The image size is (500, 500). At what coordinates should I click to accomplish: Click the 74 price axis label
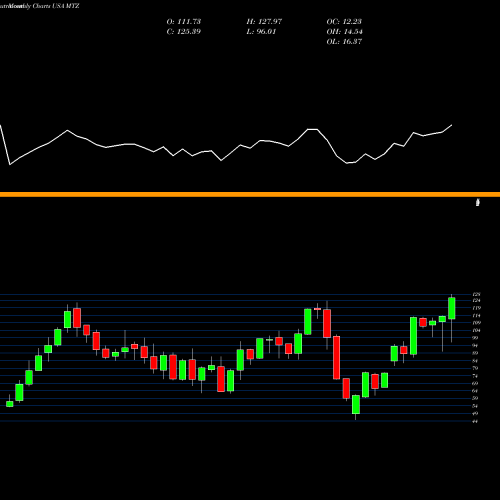tap(475, 376)
